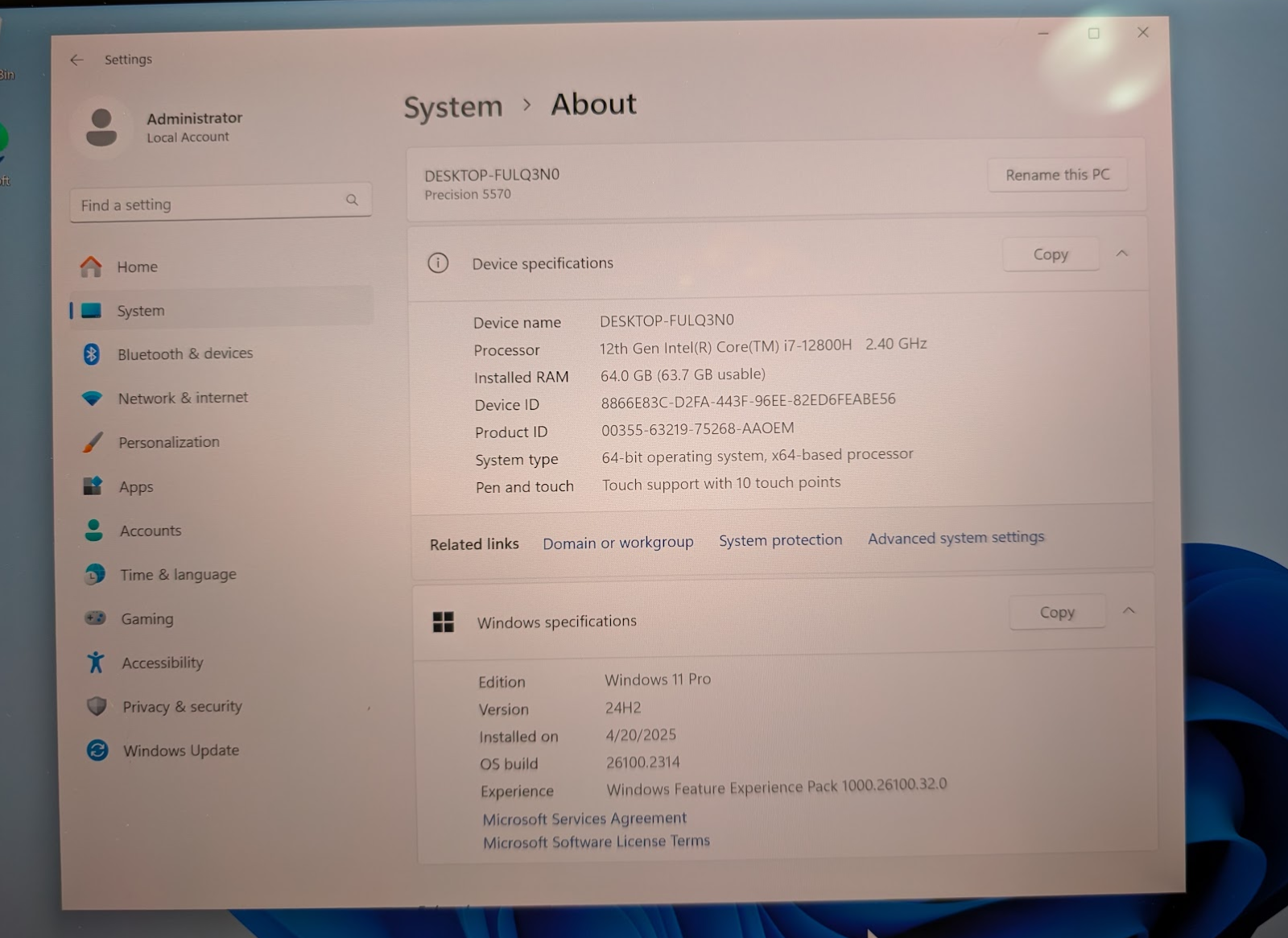Image resolution: width=1288 pixels, height=938 pixels.
Task: Click the Windows Update refresh icon
Action: pos(97,750)
